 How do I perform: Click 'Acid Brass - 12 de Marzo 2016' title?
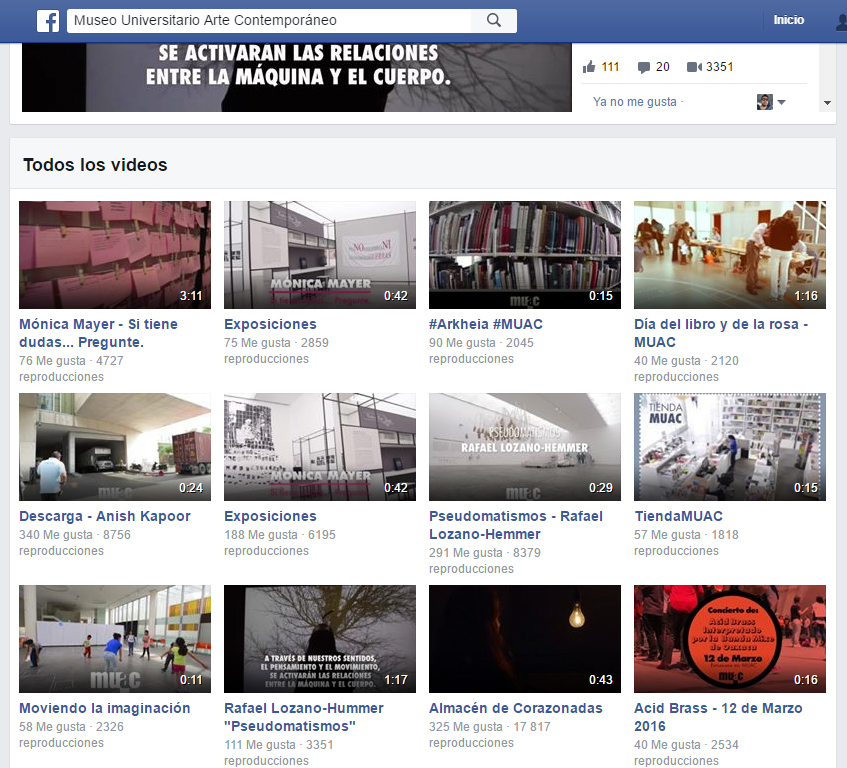(x=718, y=717)
